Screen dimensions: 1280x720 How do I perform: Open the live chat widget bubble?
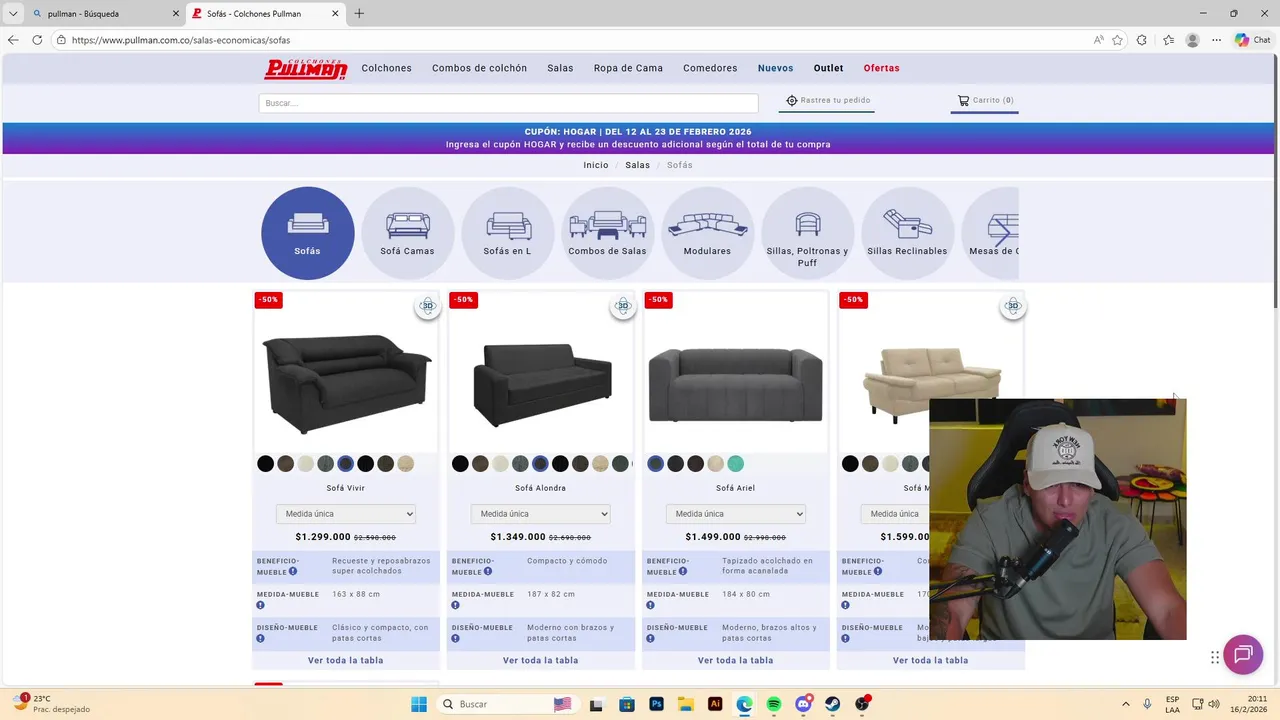coord(1243,655)
